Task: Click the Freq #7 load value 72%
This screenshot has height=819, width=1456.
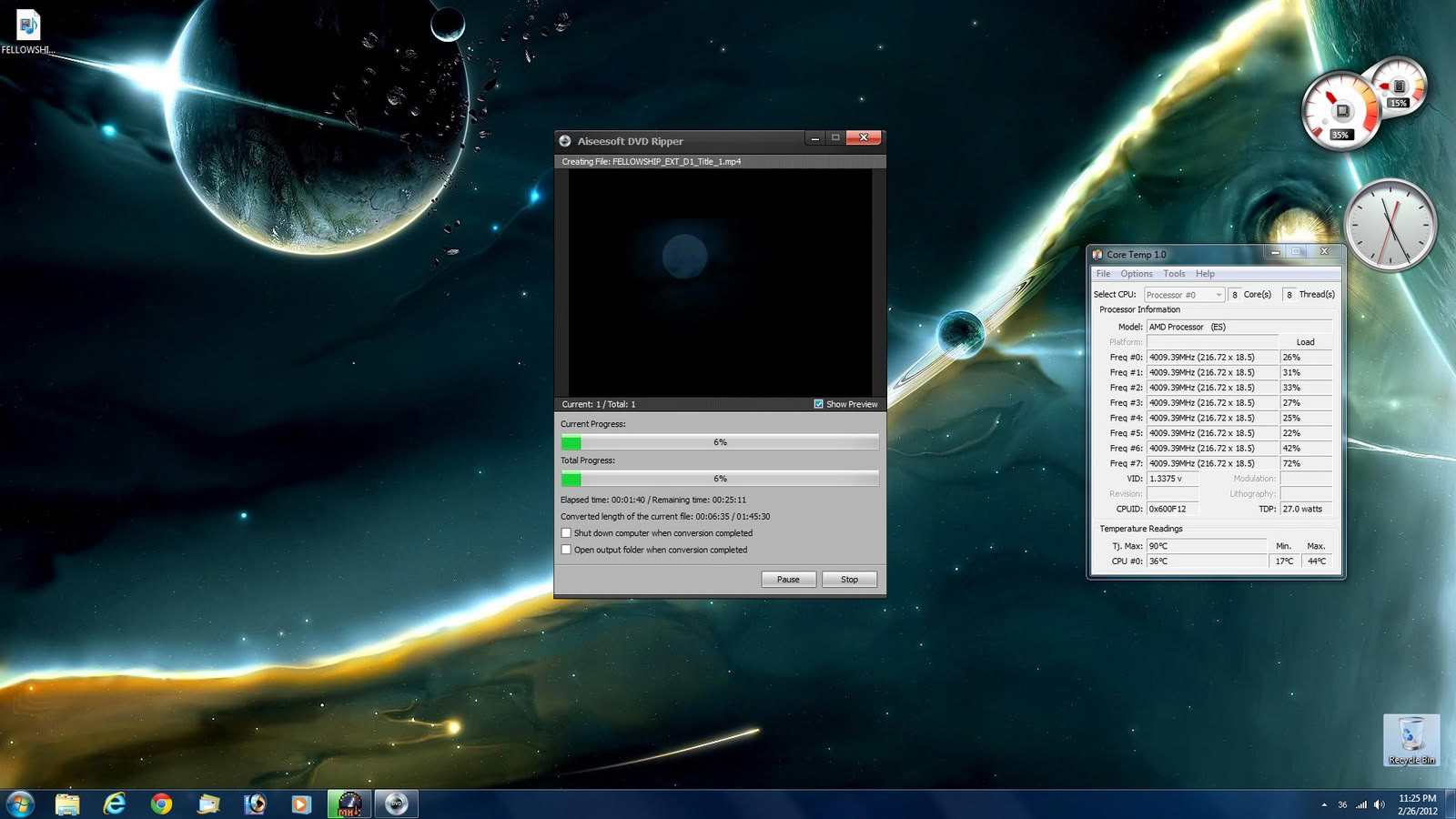Action: 1306,463
